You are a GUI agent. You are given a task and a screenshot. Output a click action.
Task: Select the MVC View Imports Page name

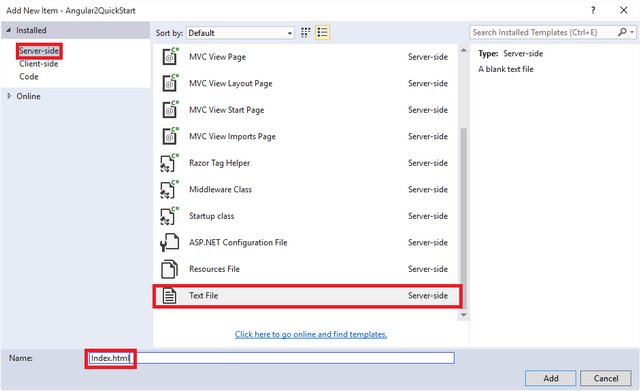[x=232, y=136]
